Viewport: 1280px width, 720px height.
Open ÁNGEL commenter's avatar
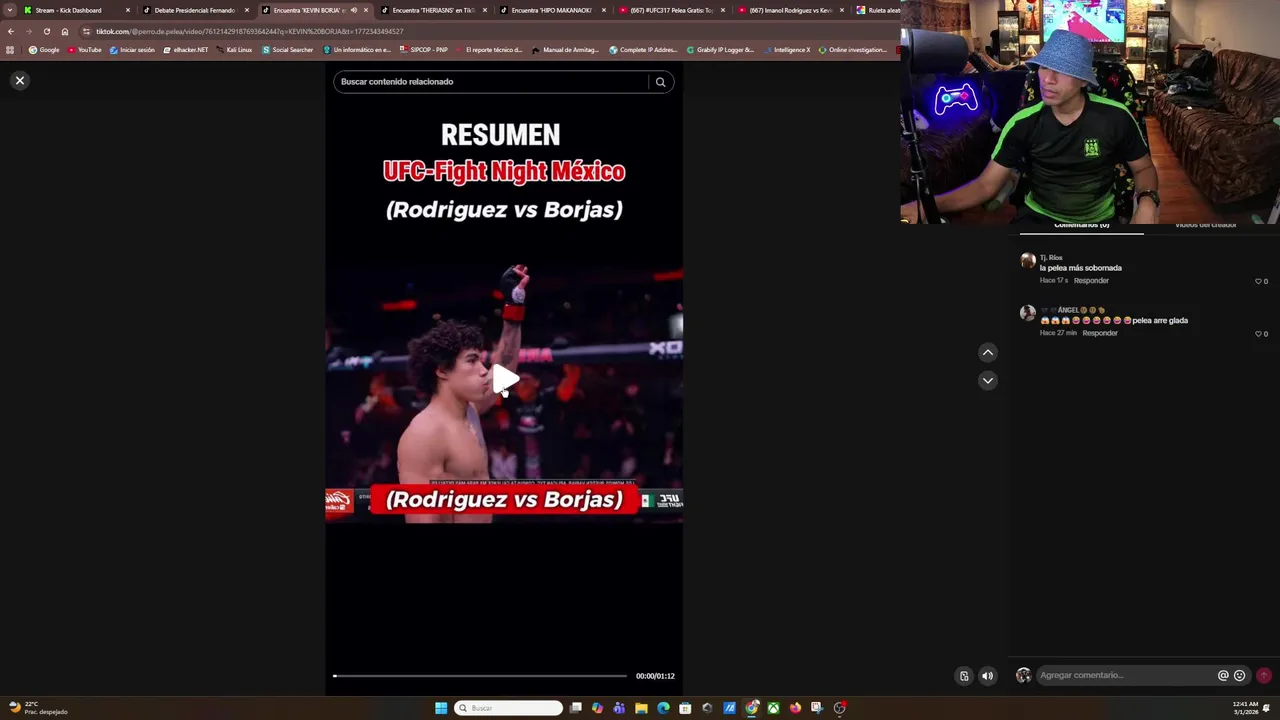pos(1027,313)
